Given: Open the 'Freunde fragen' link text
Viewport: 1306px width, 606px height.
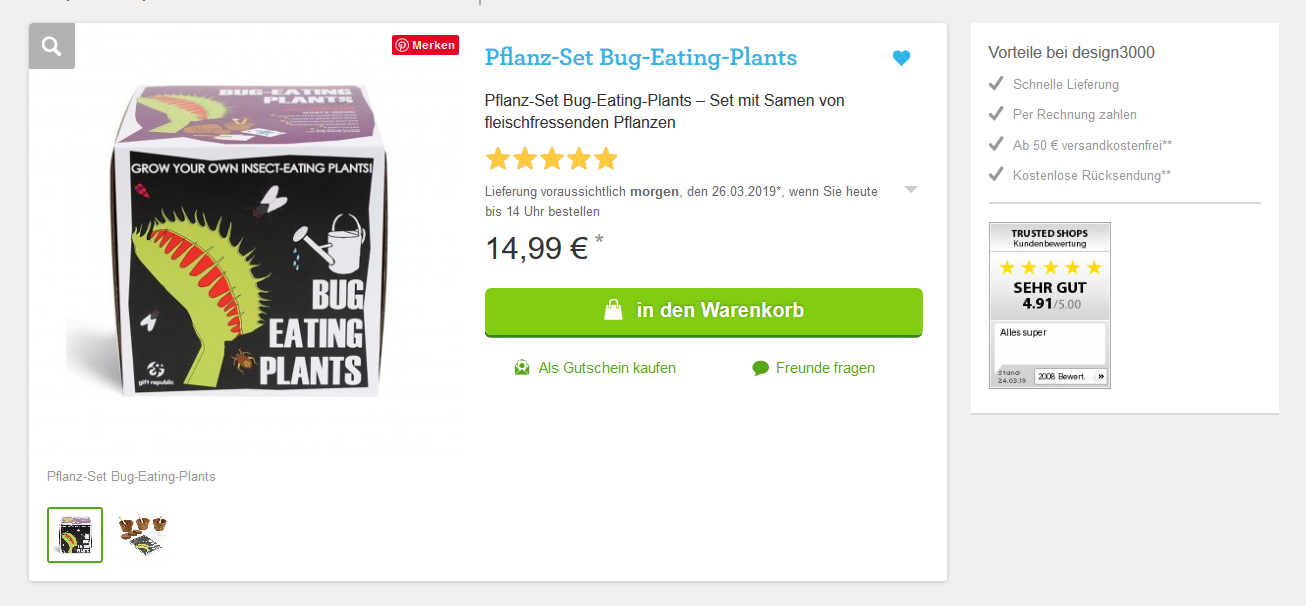Looking at the screenshot, I should (825, 368).
